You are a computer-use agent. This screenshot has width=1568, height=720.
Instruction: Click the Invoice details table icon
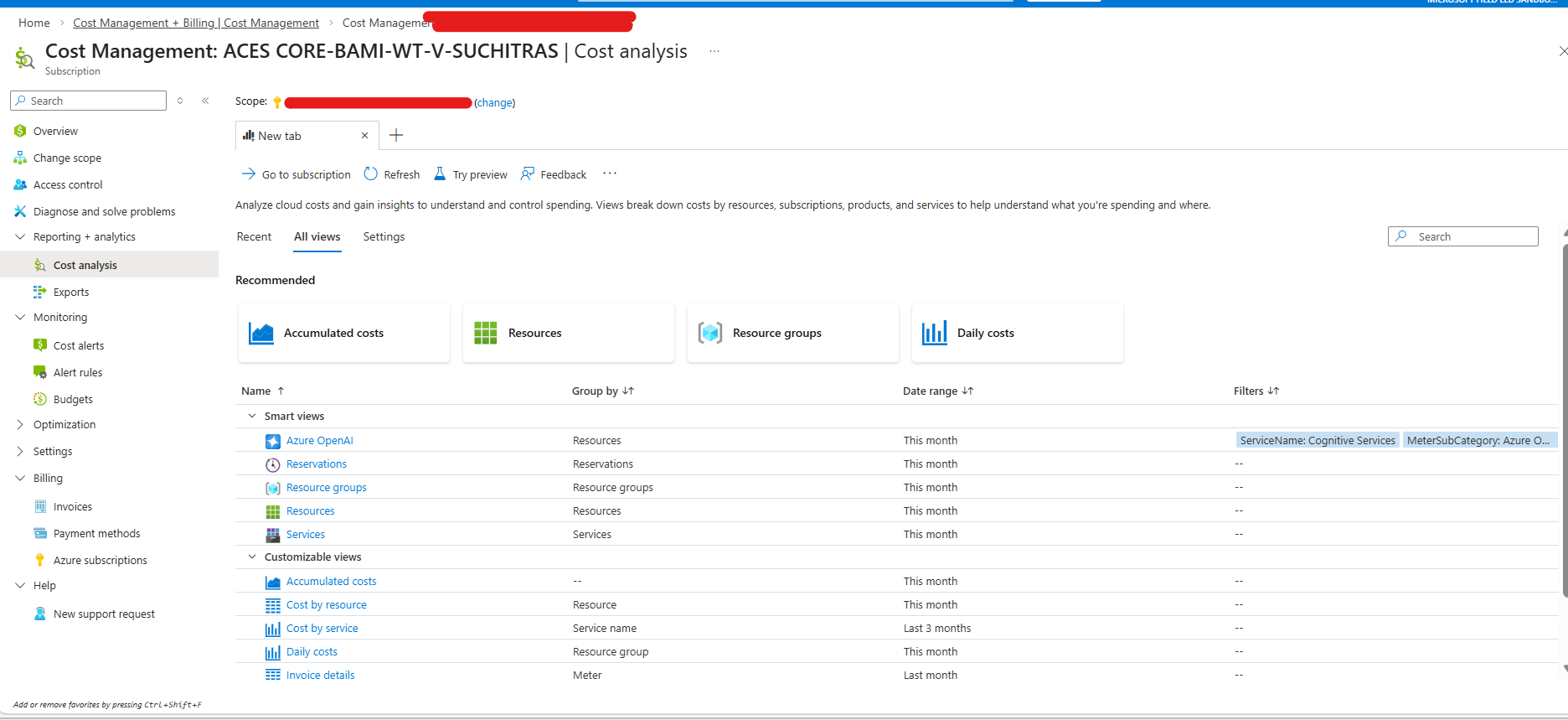pos(273,675)
